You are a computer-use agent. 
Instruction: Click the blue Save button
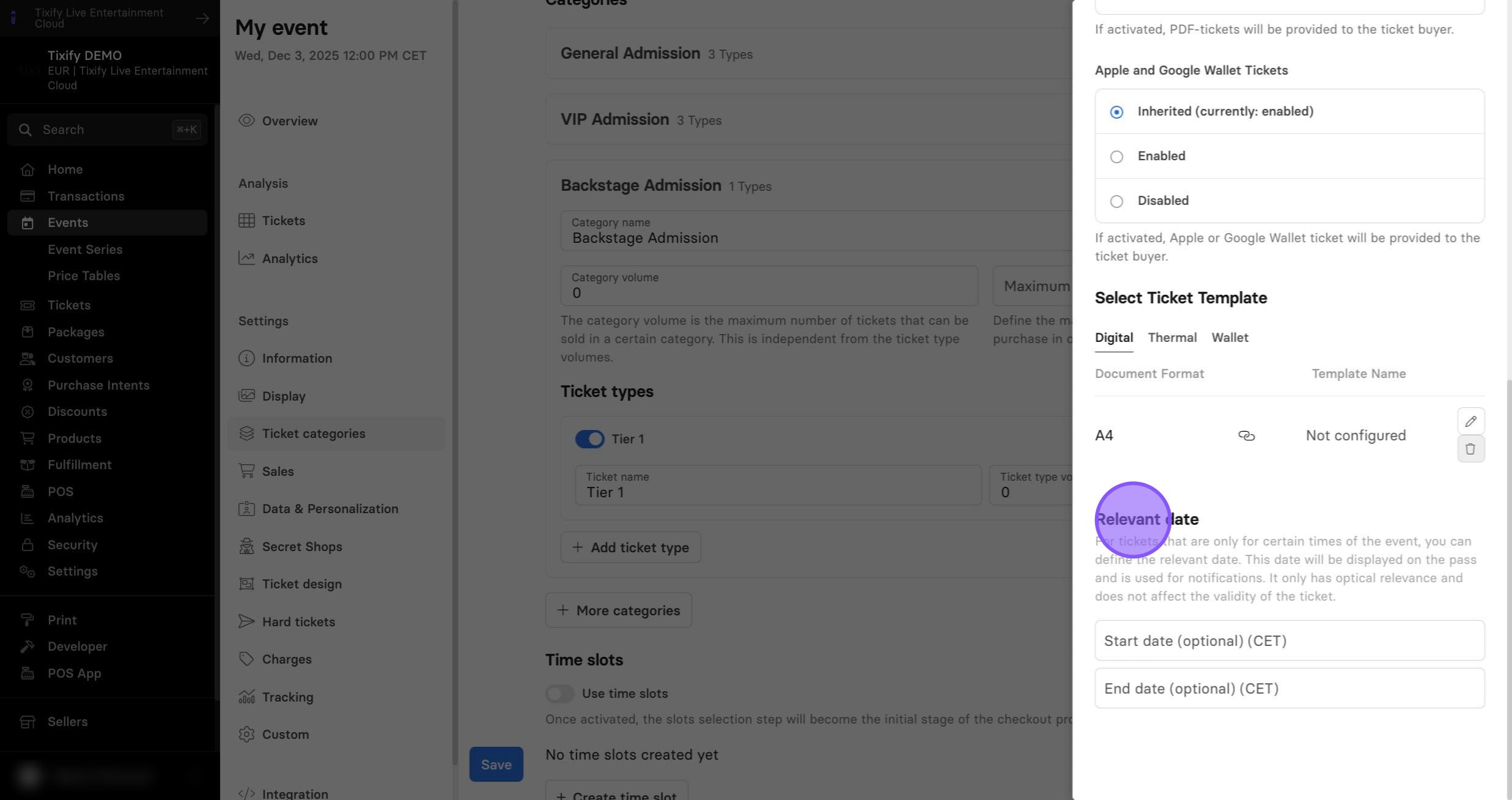(x=496, y=765)
